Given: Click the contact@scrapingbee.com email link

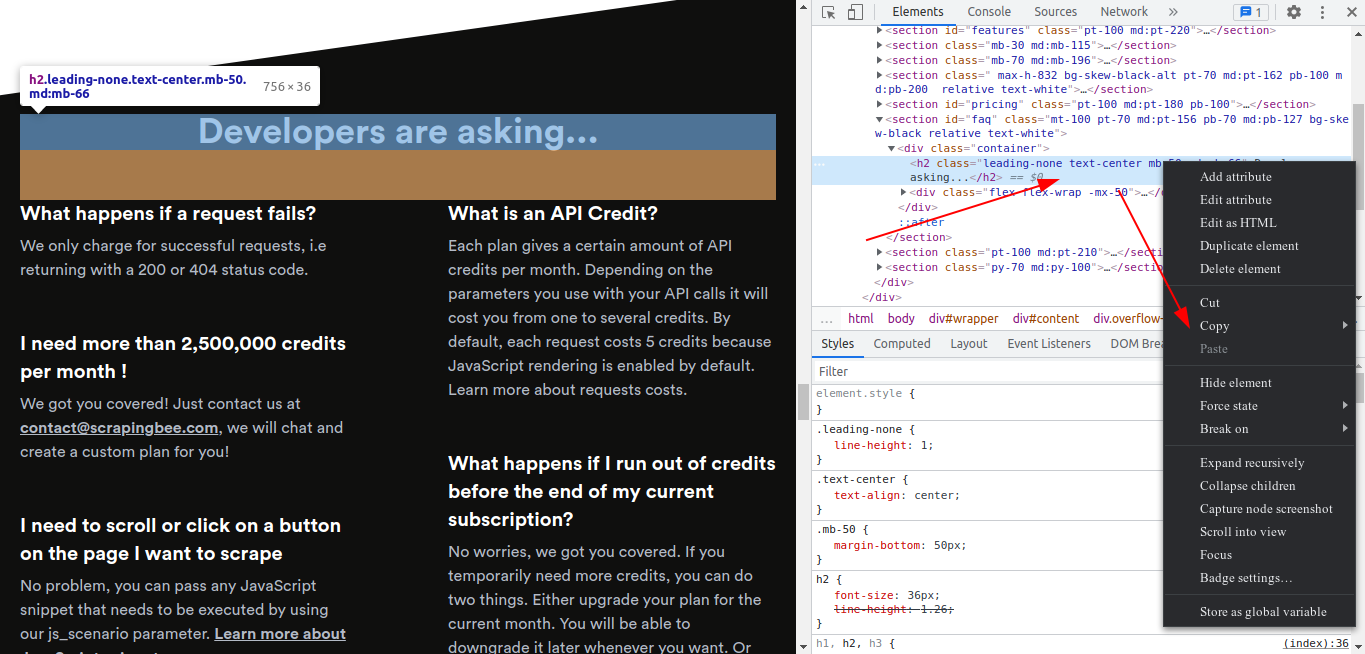Looking at the screenshot, I should tap(119, 428).
